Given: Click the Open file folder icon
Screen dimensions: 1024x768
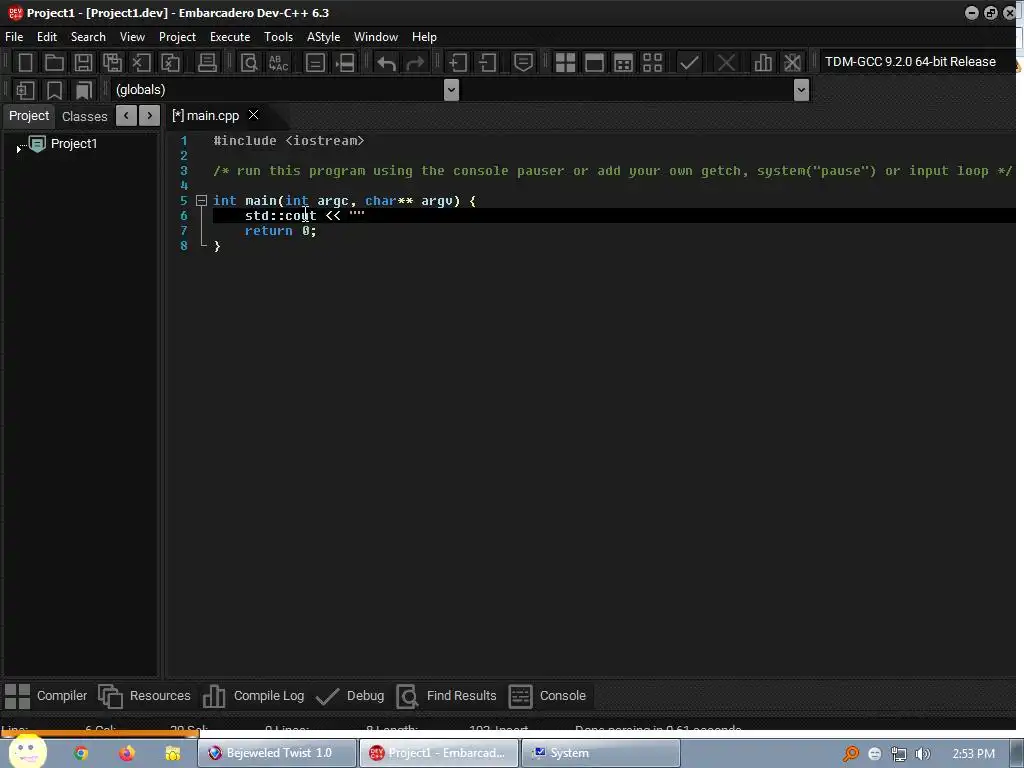Looking at the screenshot, I should click(x=54, y=63).
